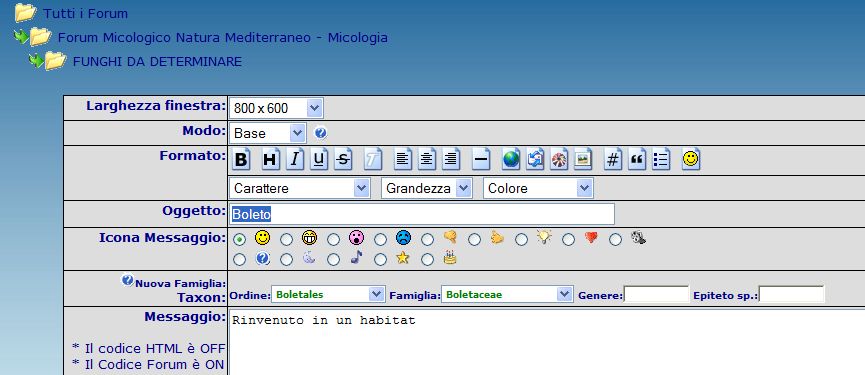The width and height of the screenshot is (865, 375).
Task: Open the Colore dropdown
Action: [x=538, y=188]
